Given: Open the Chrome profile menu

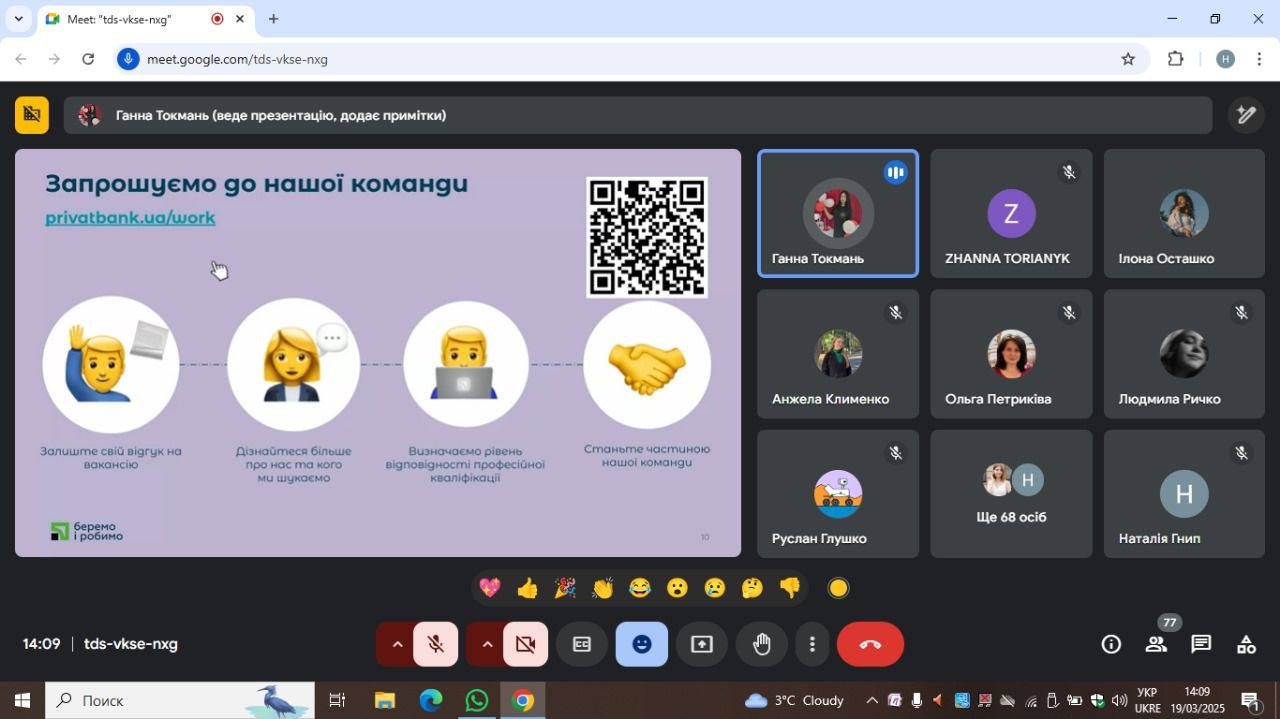Looking at the screenshot, I should pyautogui.click(x=1225, y=59).
